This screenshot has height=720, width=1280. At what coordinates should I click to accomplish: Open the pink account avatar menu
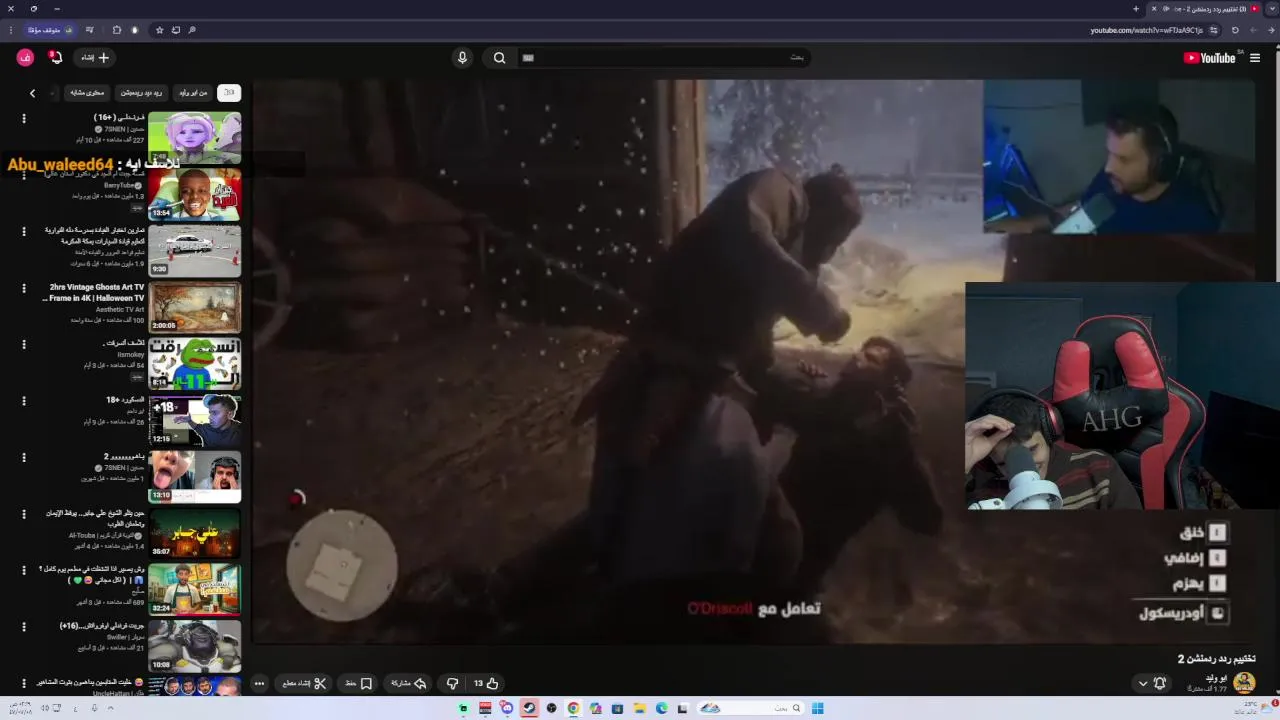point(25,58)
